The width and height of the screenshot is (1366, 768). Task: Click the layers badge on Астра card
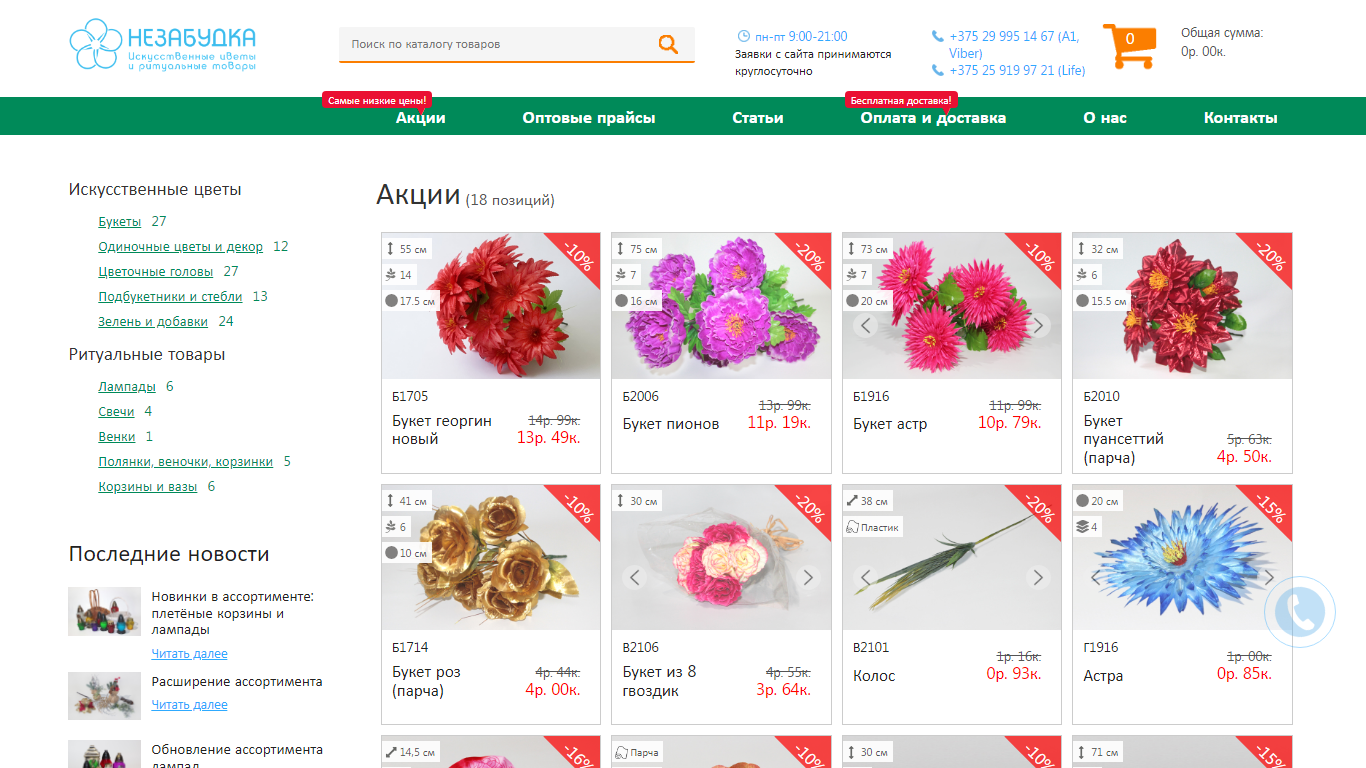1087,527
